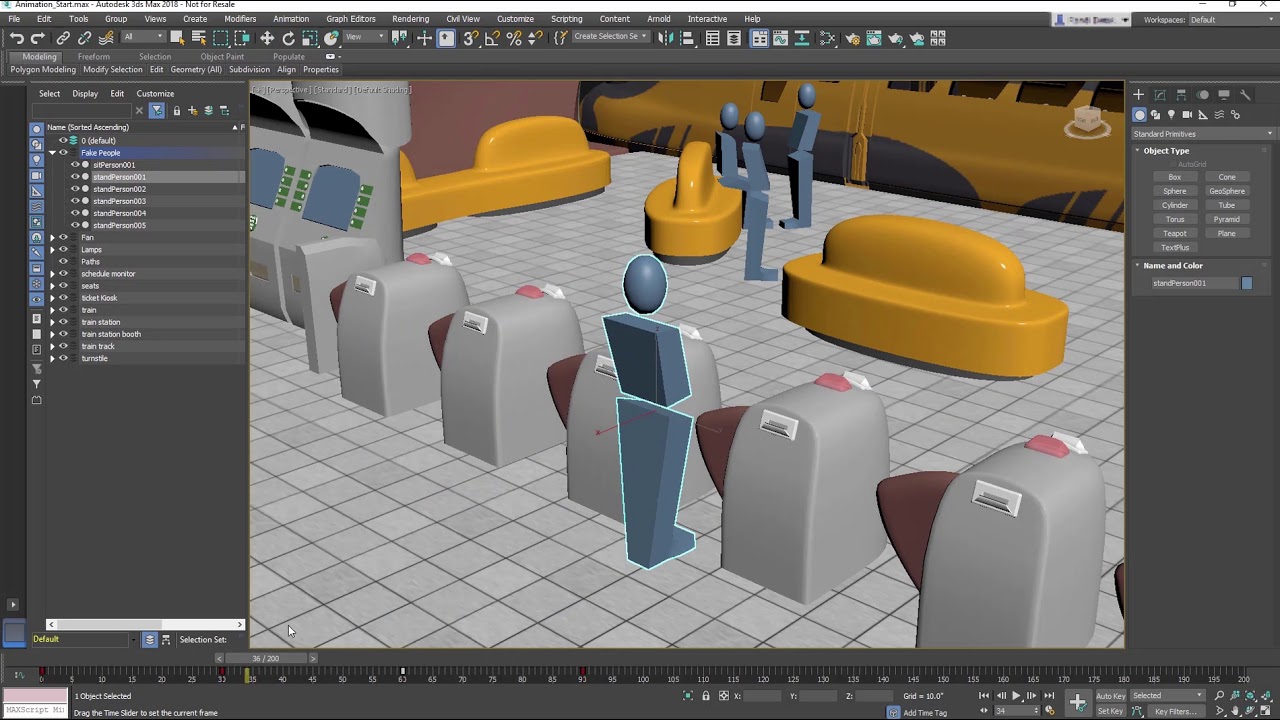This screenshot has height=720, width=1280.
Task: Click the object color swatch for standPerson001
Action: click(x=1247, y=283)
